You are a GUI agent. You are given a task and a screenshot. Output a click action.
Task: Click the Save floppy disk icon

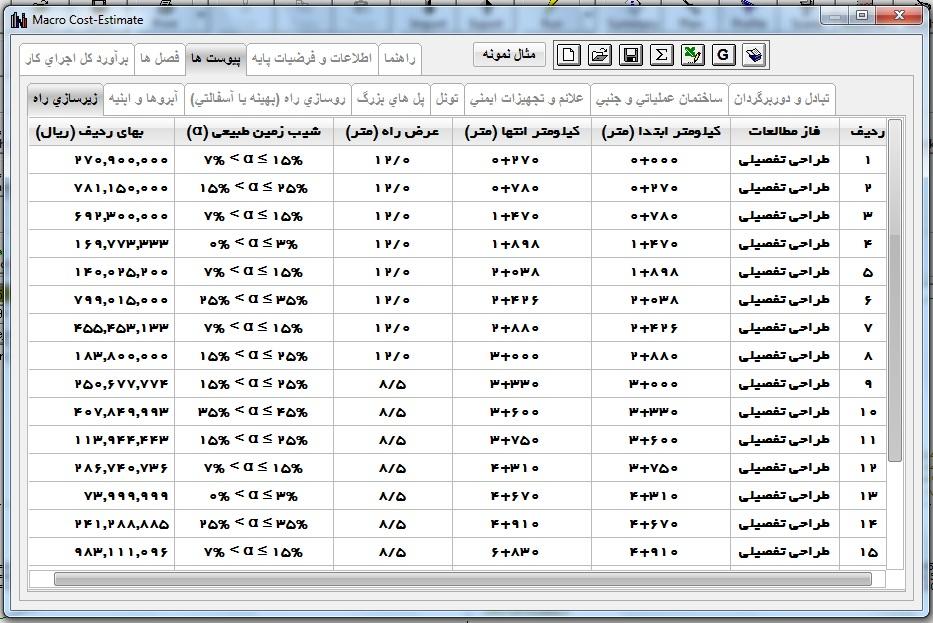pyautogui.click(x=630, y=56)
